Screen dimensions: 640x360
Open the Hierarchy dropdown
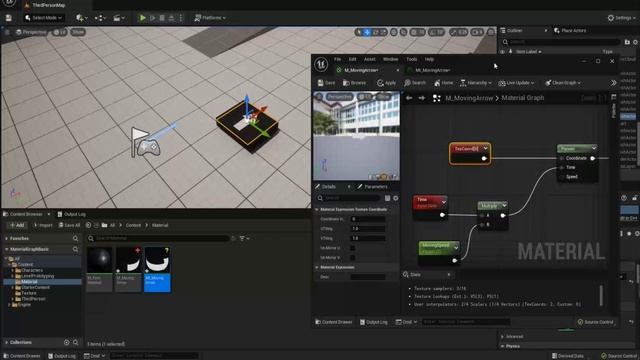tap(476, 83)
